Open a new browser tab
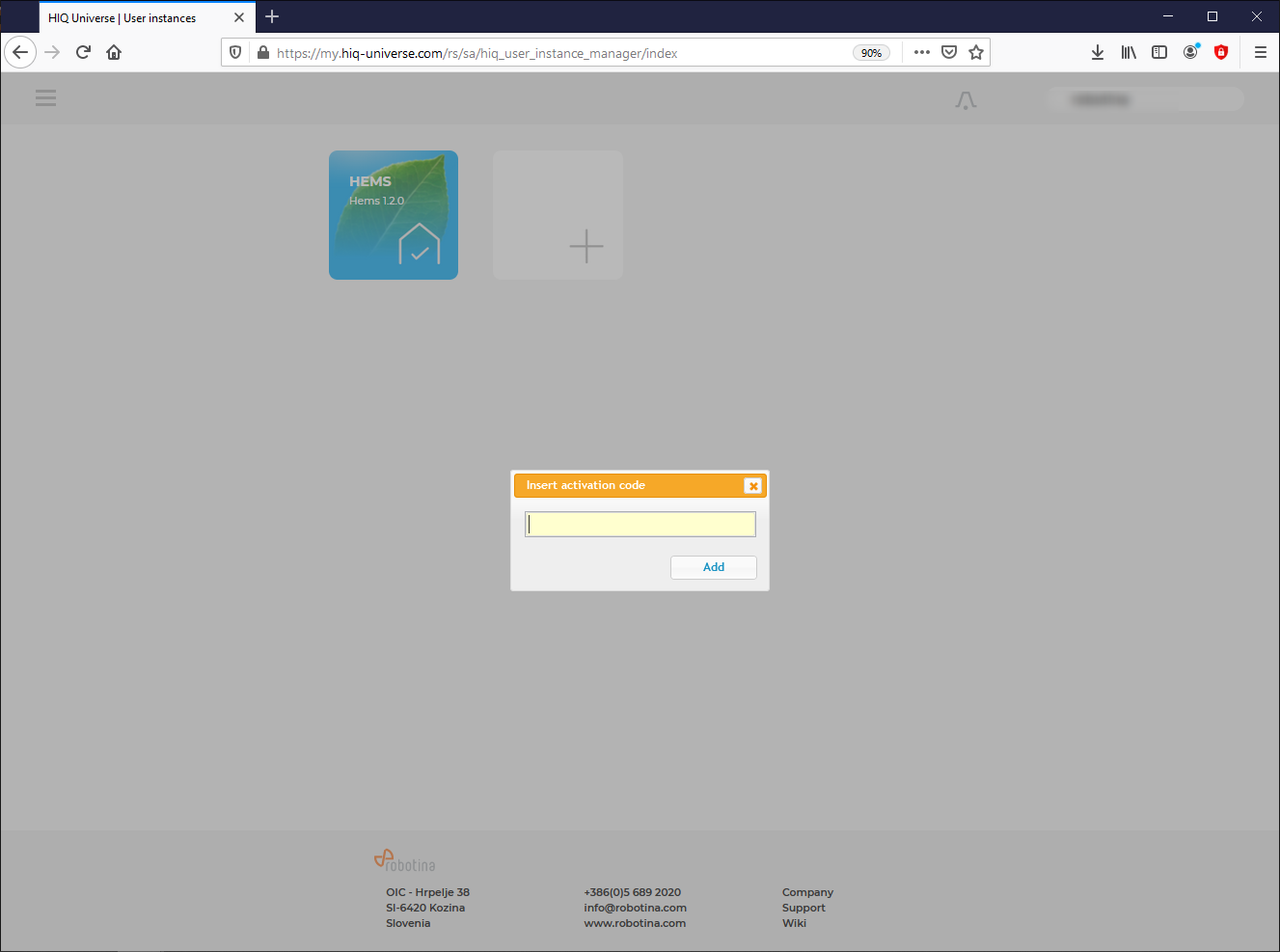 coord(272,17)
